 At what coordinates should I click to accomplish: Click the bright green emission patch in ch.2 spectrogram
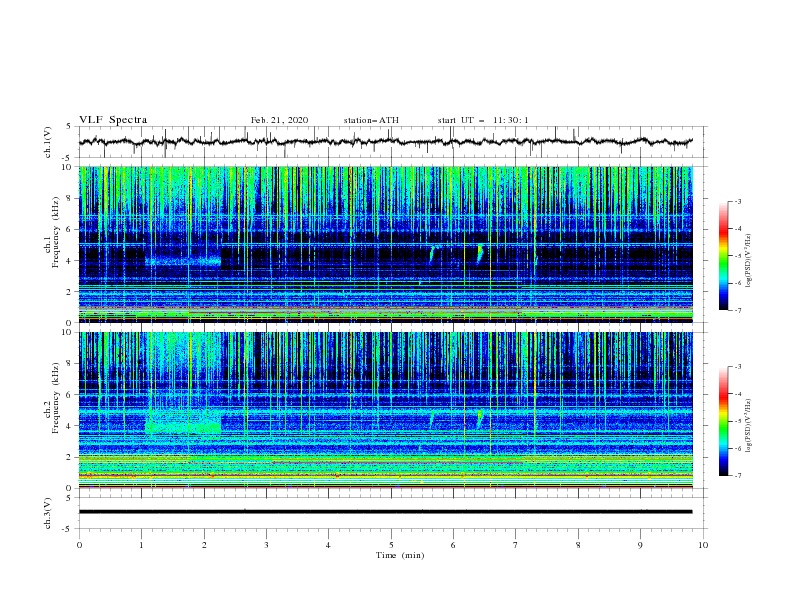(183, 423)
